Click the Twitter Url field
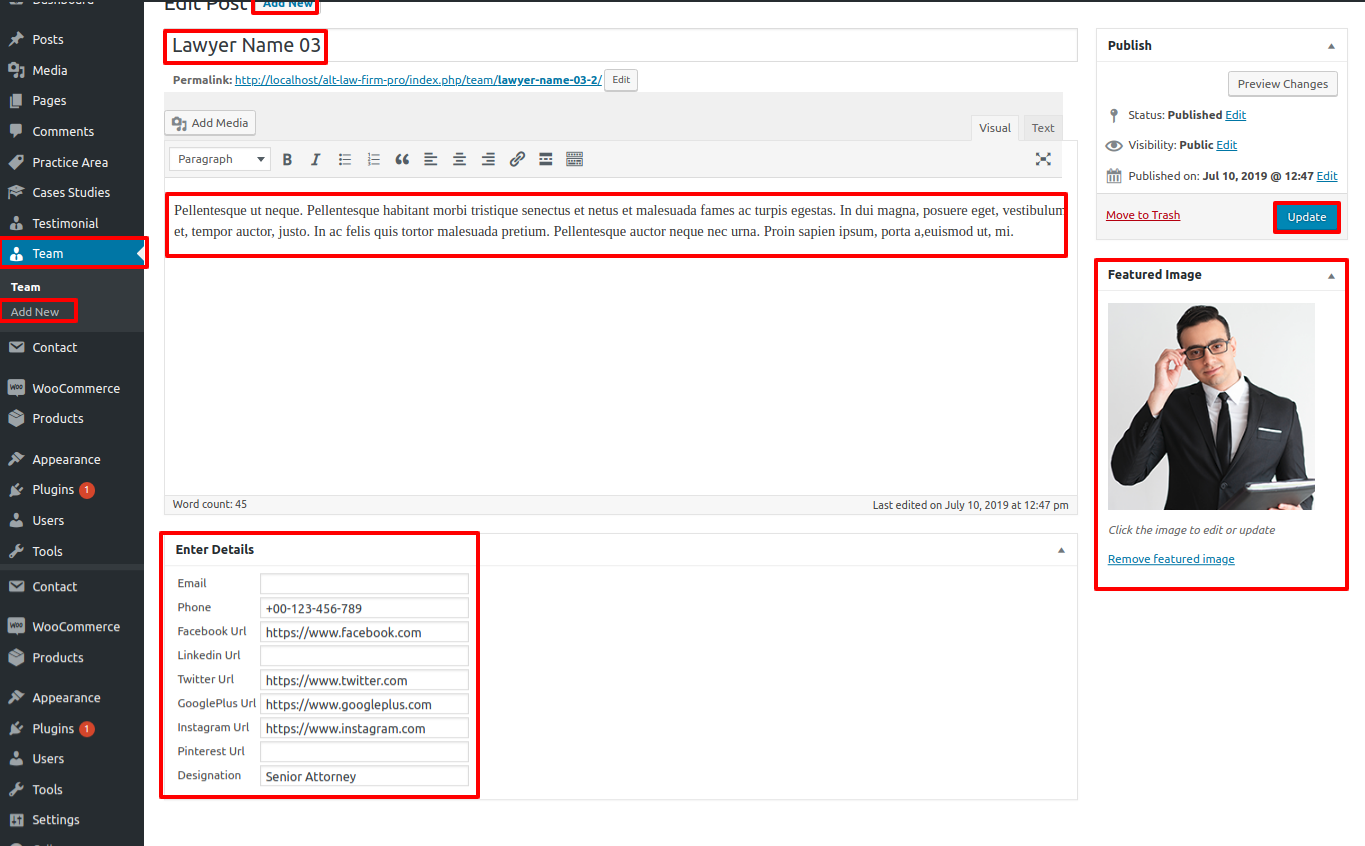This screenshot has height=846, width=1365. 364,680
